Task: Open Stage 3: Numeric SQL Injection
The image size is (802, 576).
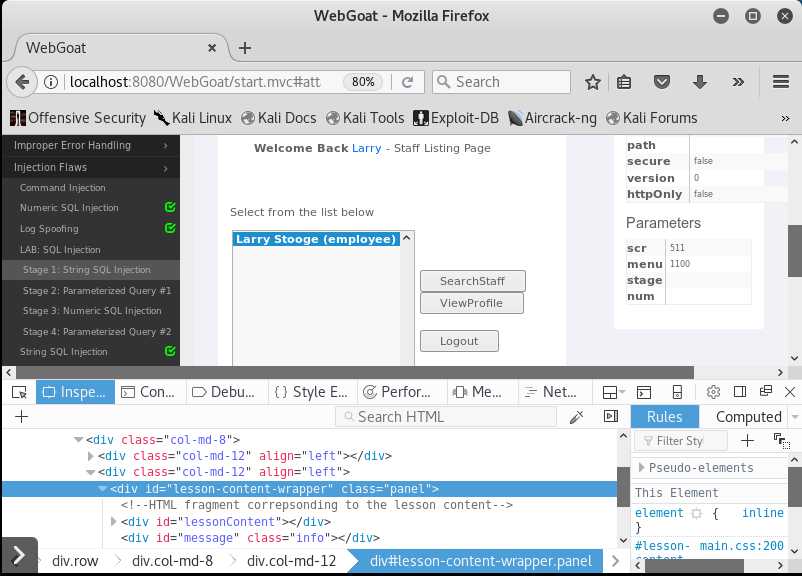Action: click(92, 311)
